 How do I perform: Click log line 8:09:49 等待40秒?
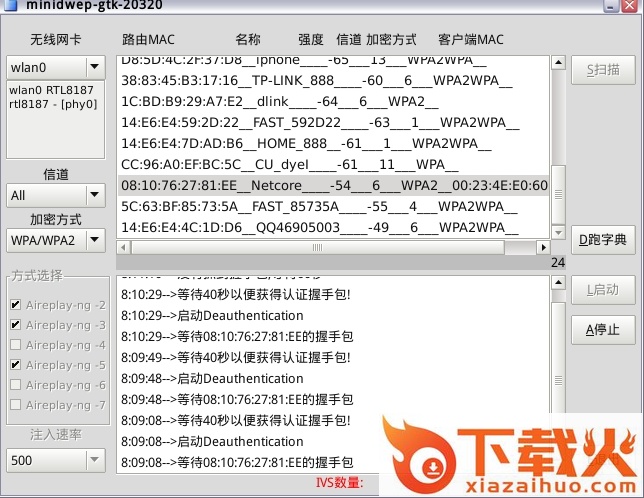pyautogui.click(x=236, y=358)
